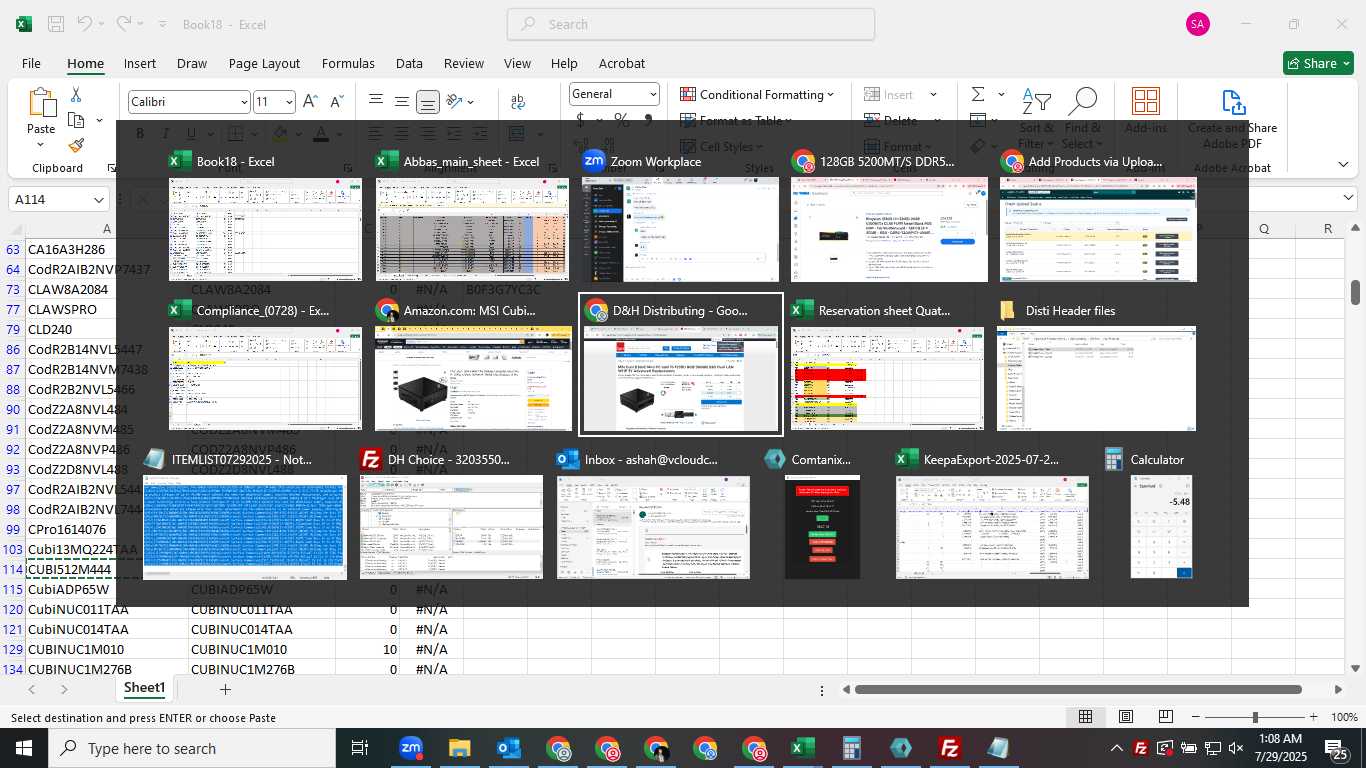The width and height of the screenshot is (1366, 768).
Task: Open the AutoSum dropdown arrow
Action: point(1002,95)
